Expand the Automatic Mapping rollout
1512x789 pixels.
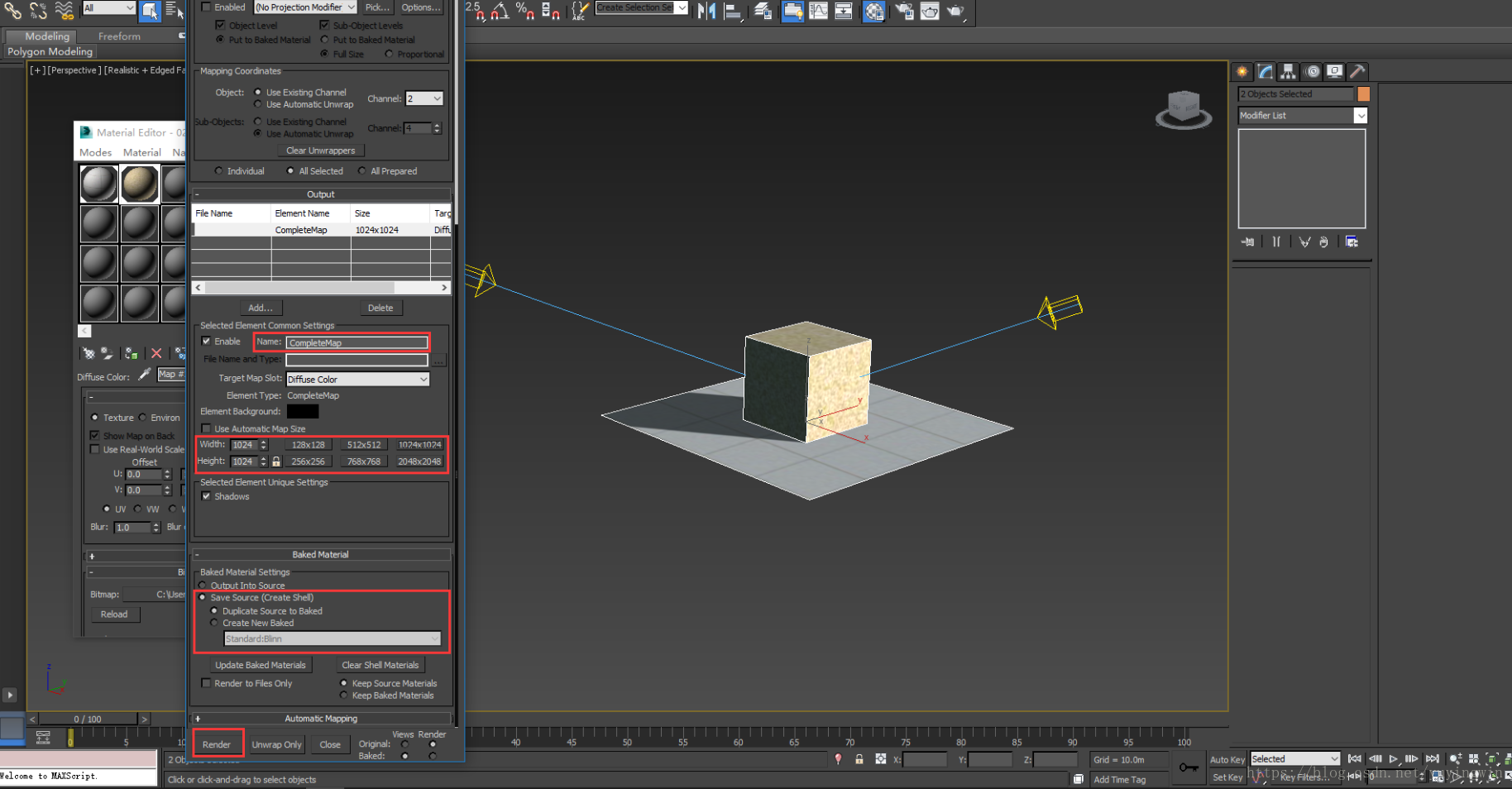[321, 719]
